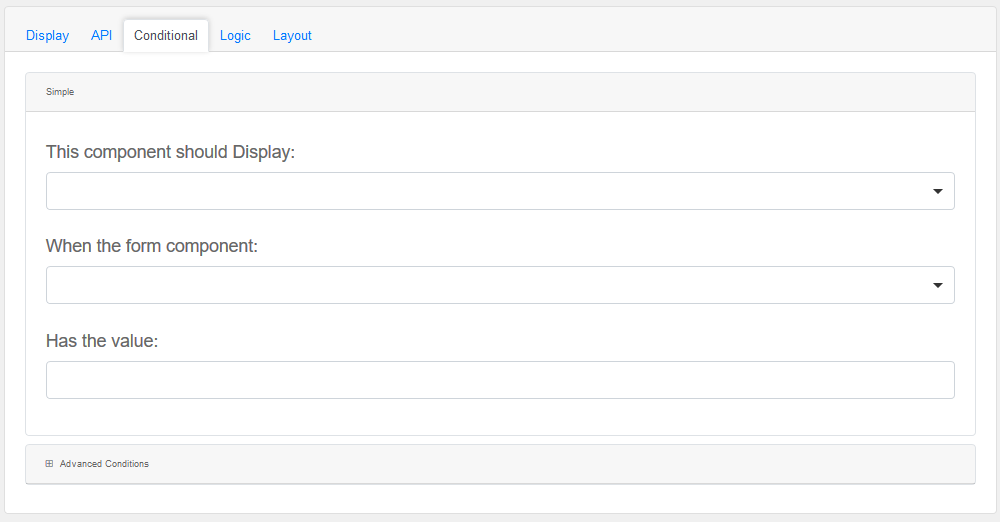Open the API tab
The width and height of the screenshot is (1000, 522).
click(x=101, y=35)
